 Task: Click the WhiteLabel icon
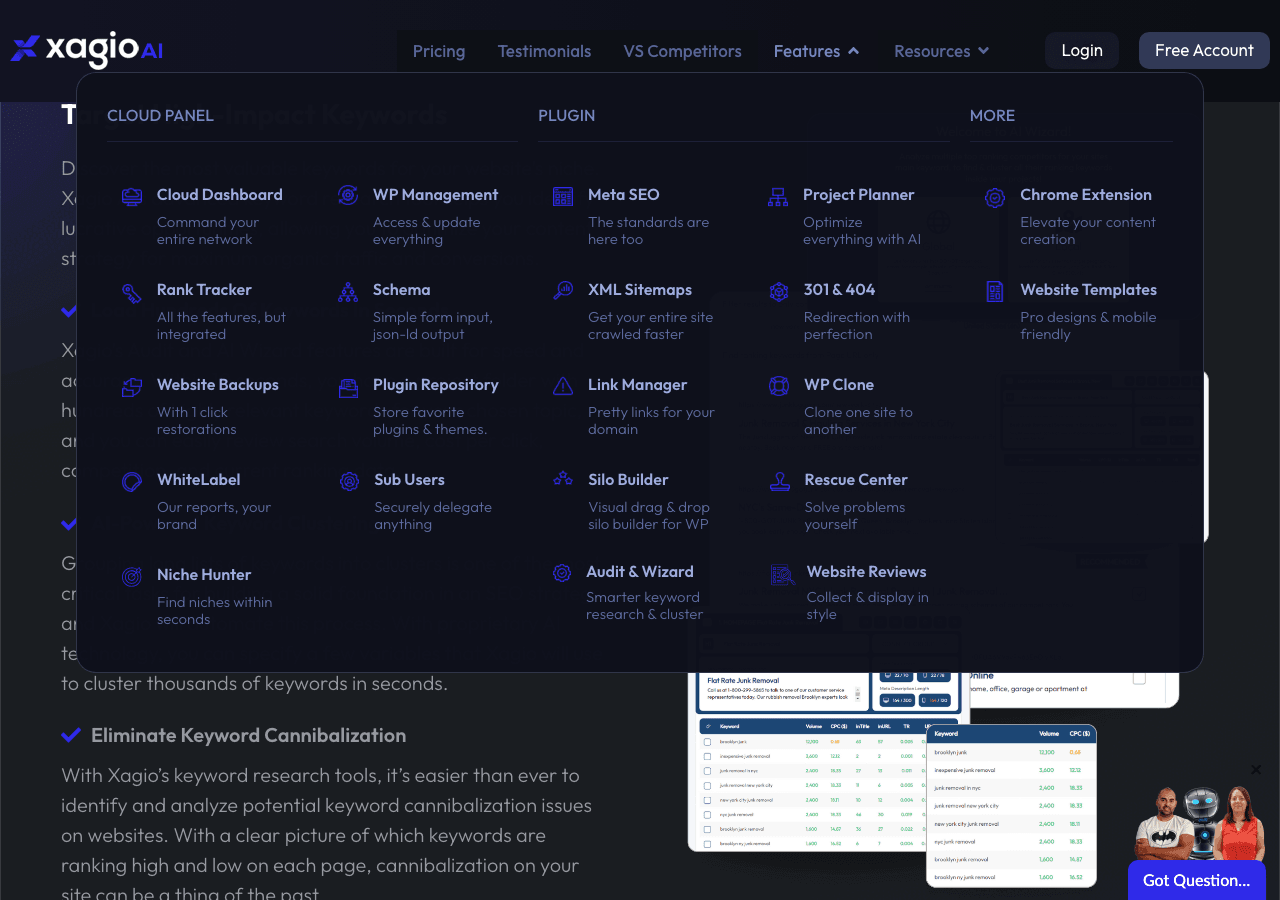[x=132, y=482]
